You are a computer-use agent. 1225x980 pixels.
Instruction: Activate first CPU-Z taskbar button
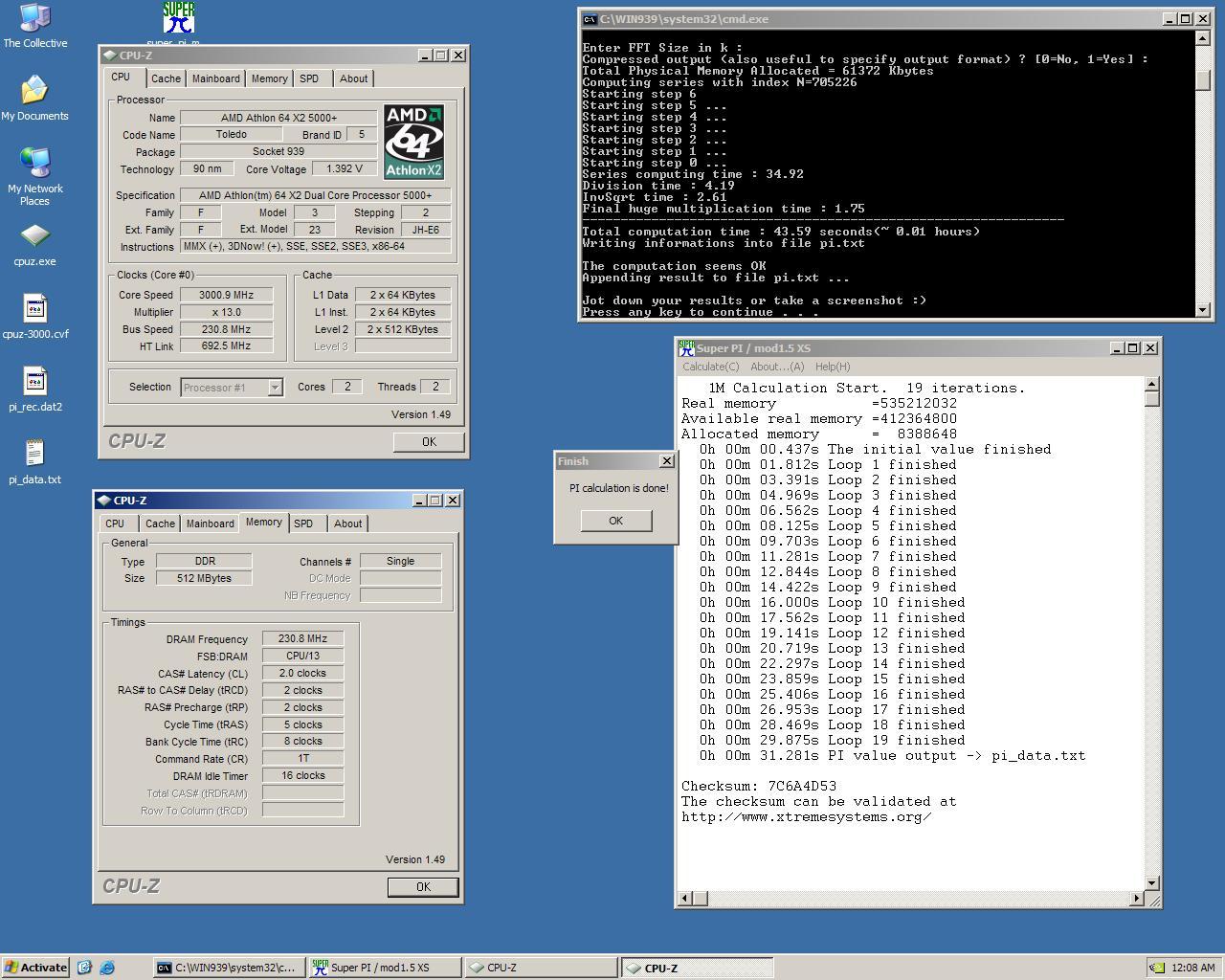point(540,968)
